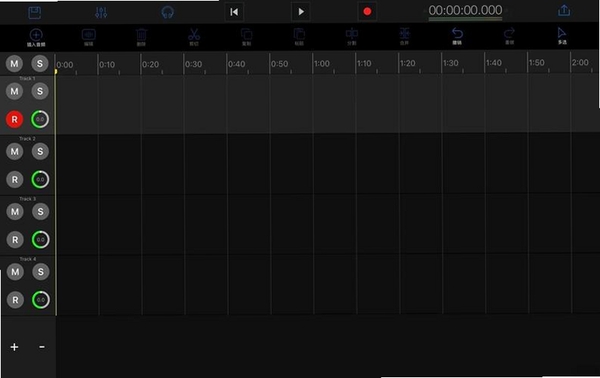600x378 pixels.
Task: Save the project with the floppy disk icon
Action: coord(34,13)
